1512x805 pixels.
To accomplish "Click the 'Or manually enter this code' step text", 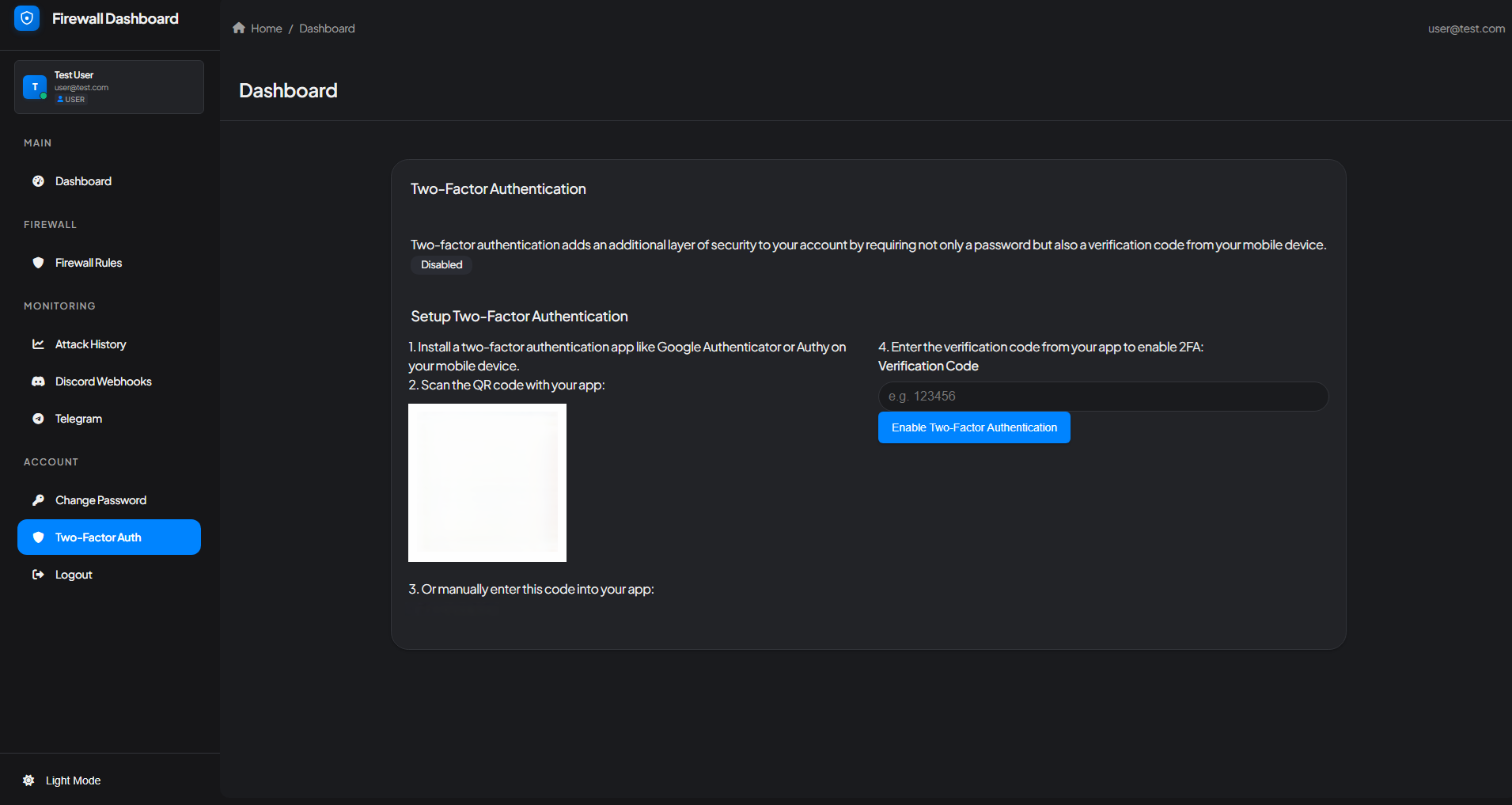I will (531, 590).
